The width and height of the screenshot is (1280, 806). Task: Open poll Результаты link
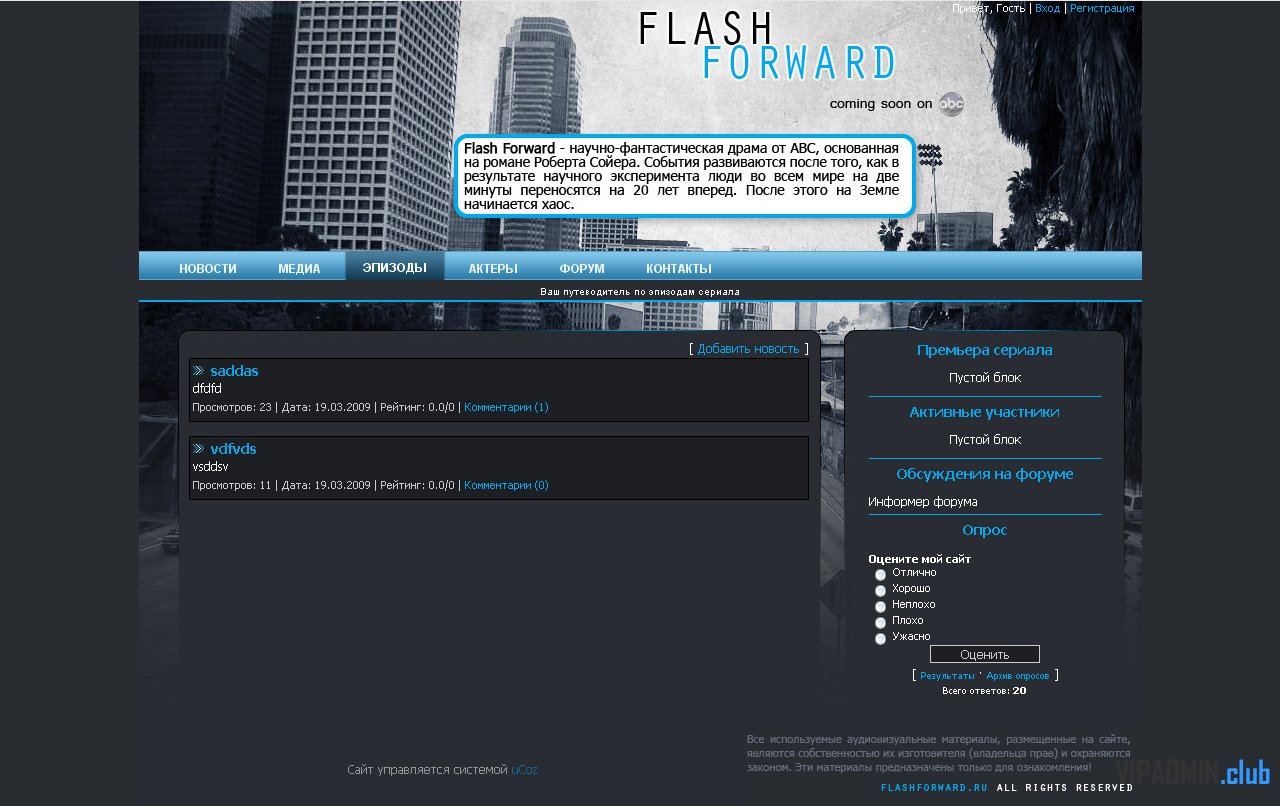tap(947, 676)
